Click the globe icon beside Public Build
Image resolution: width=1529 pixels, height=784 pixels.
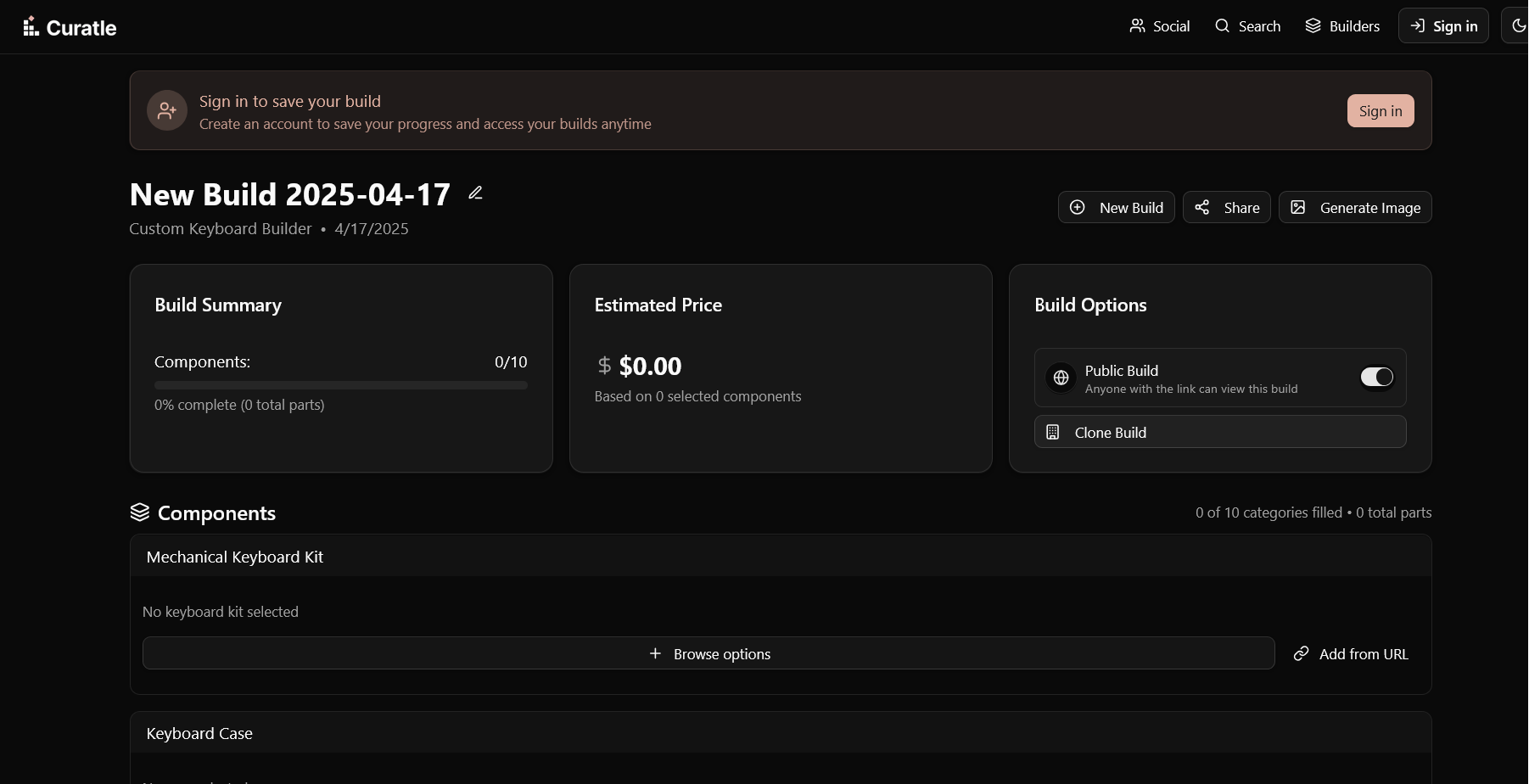[x=1061, y=378]
